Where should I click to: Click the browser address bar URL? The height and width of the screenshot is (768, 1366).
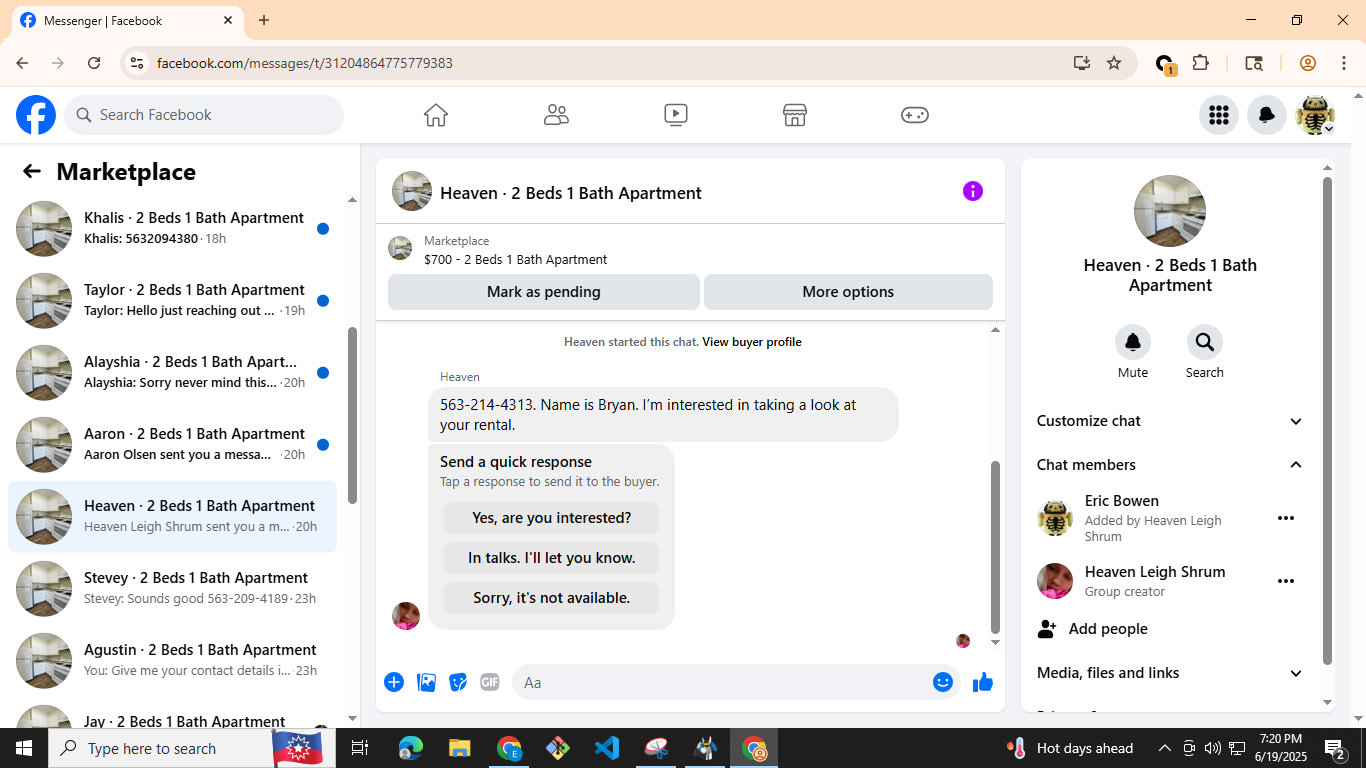(305, 63)
